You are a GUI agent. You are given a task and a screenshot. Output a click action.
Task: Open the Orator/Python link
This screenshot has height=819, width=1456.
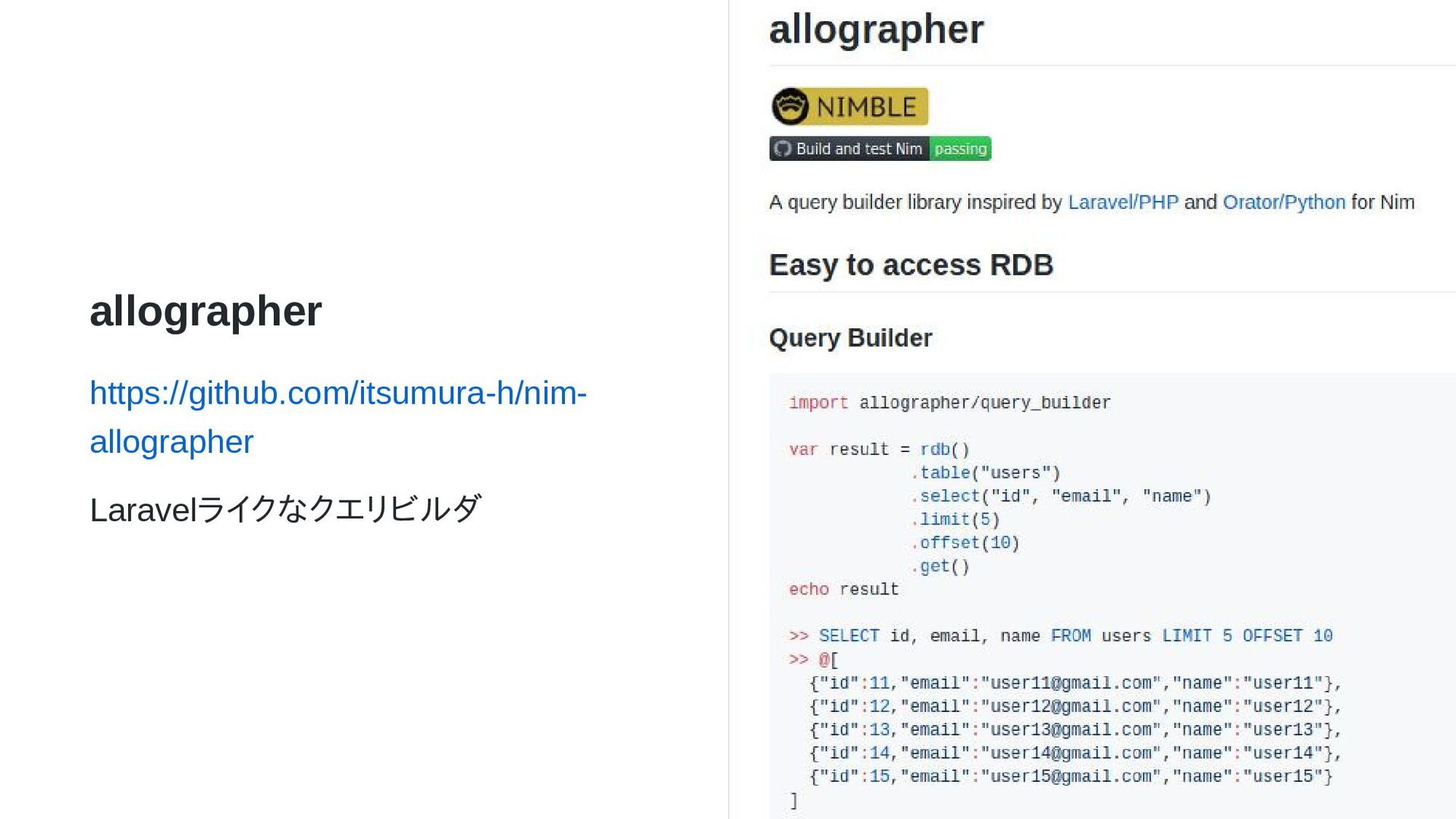coord(1284,202)
